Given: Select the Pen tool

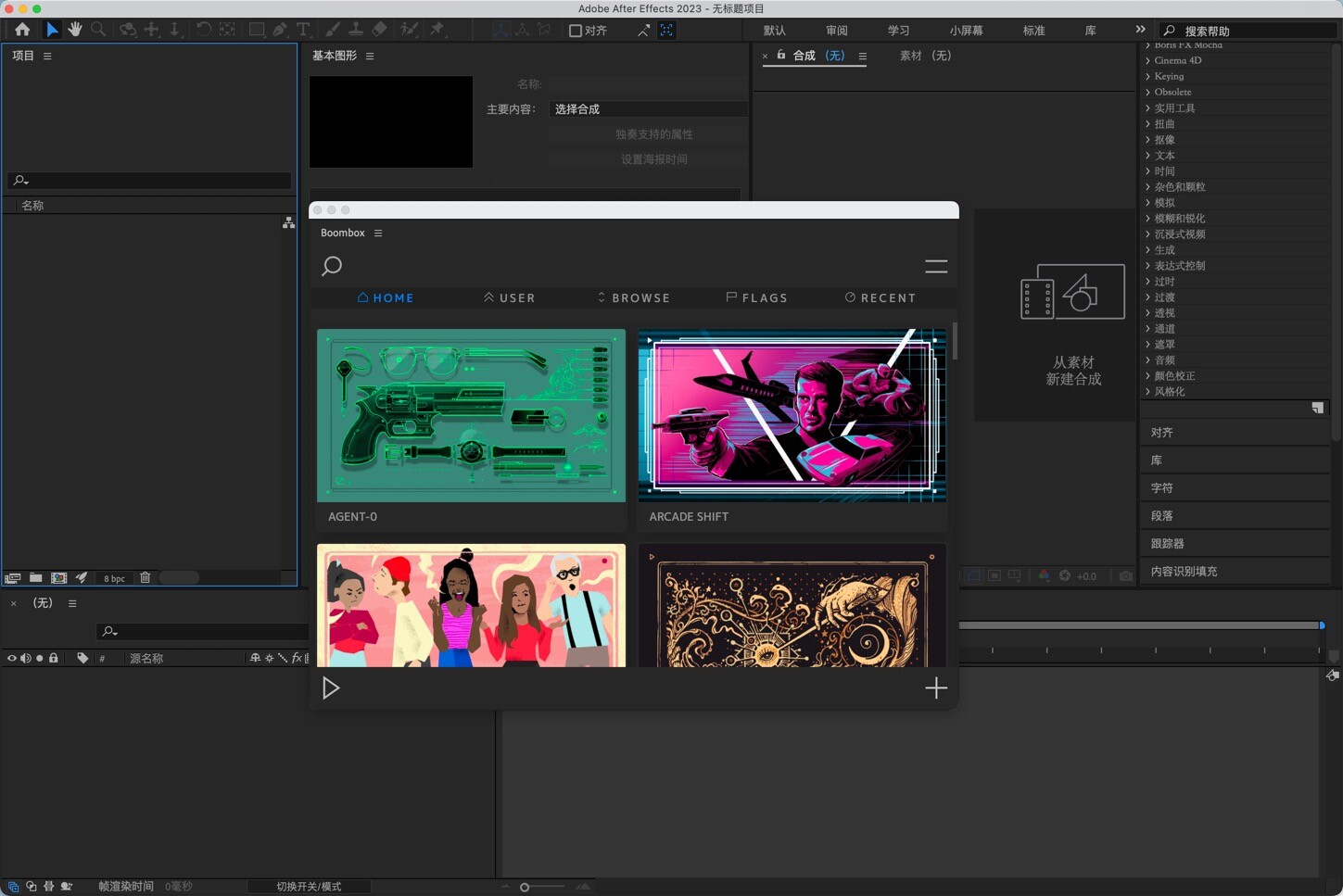Looking at the screenshot, I should 280,30.
